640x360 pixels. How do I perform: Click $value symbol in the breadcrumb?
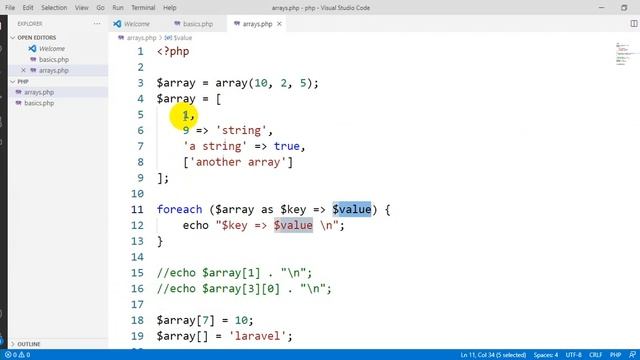183,38
